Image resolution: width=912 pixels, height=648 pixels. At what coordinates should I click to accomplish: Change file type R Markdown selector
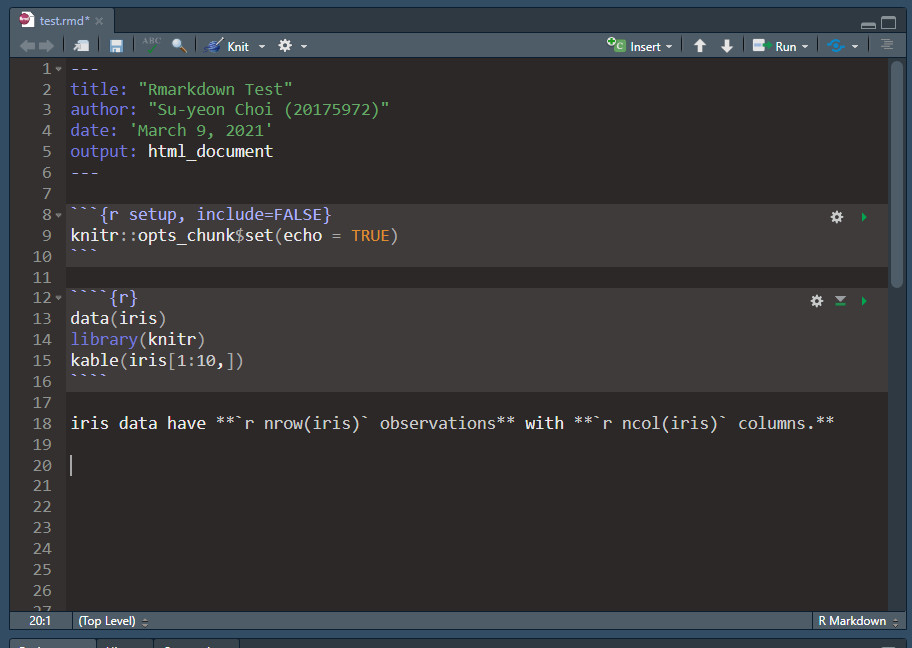pos(858,621)
